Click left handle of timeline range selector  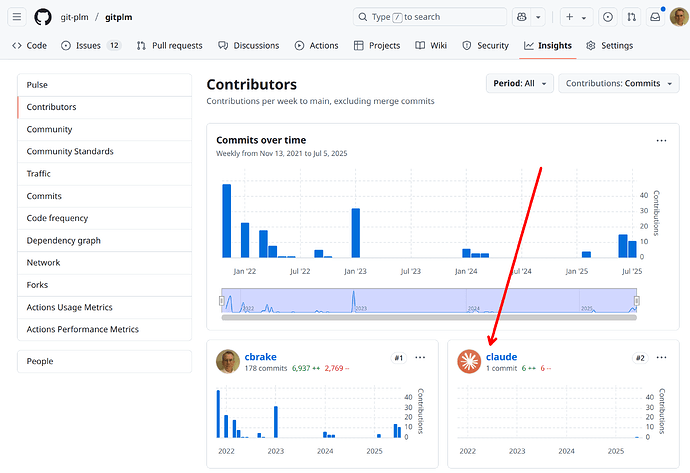coord(222,301)
